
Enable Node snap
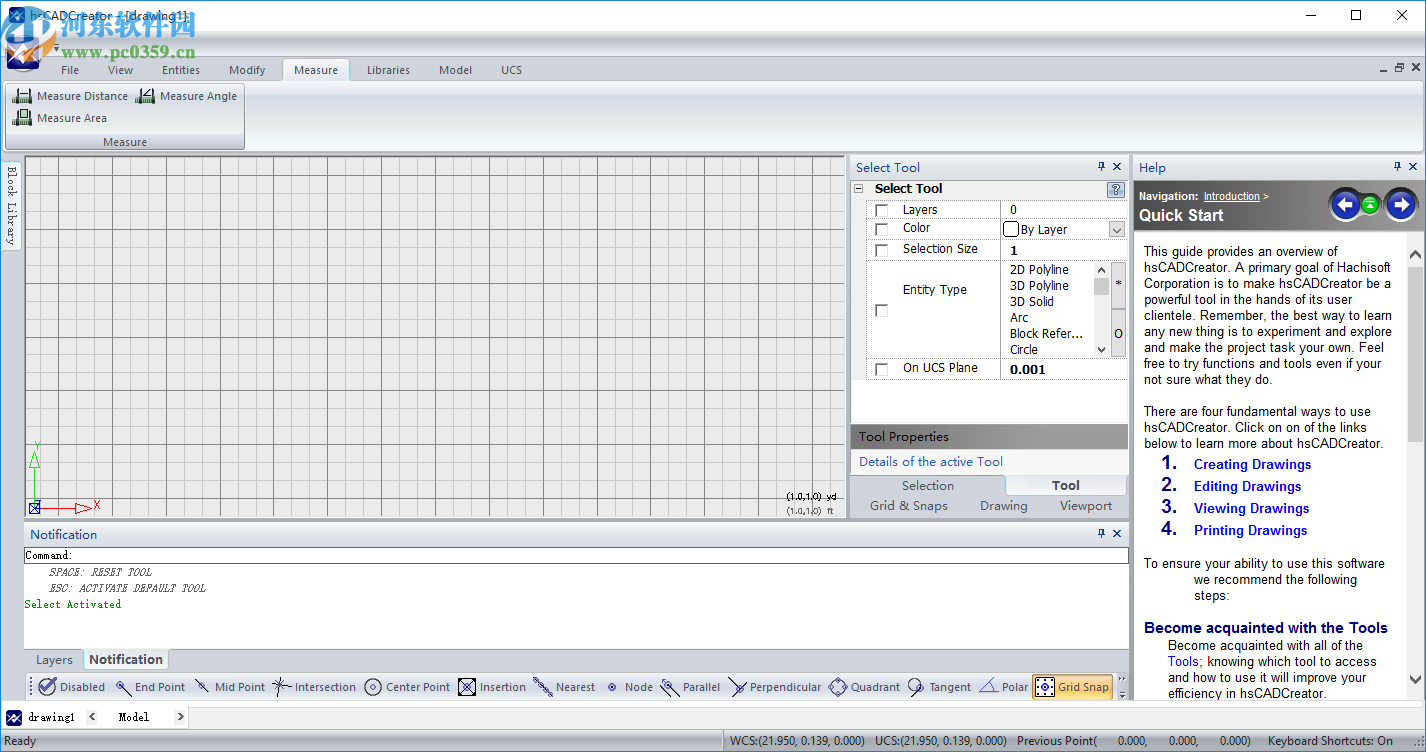tap(628, 687)
